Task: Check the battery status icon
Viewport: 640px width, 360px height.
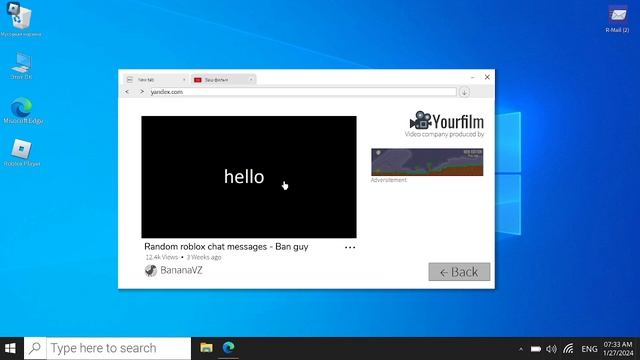Action: tap(536, 349)
